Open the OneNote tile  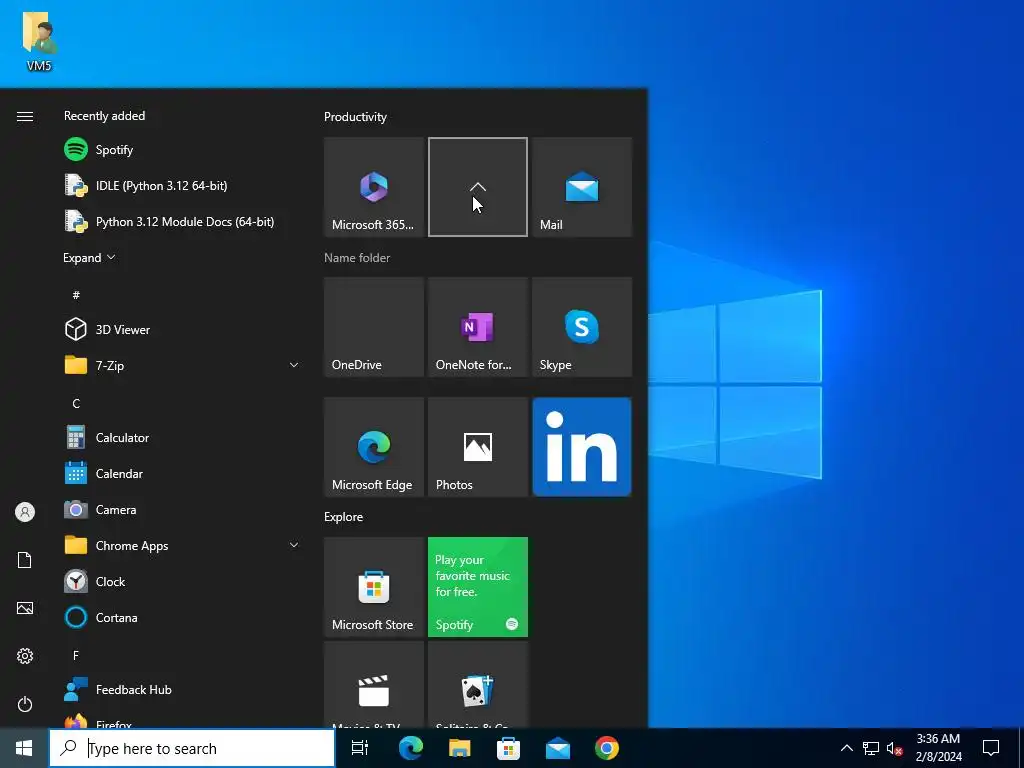point(478,327)
